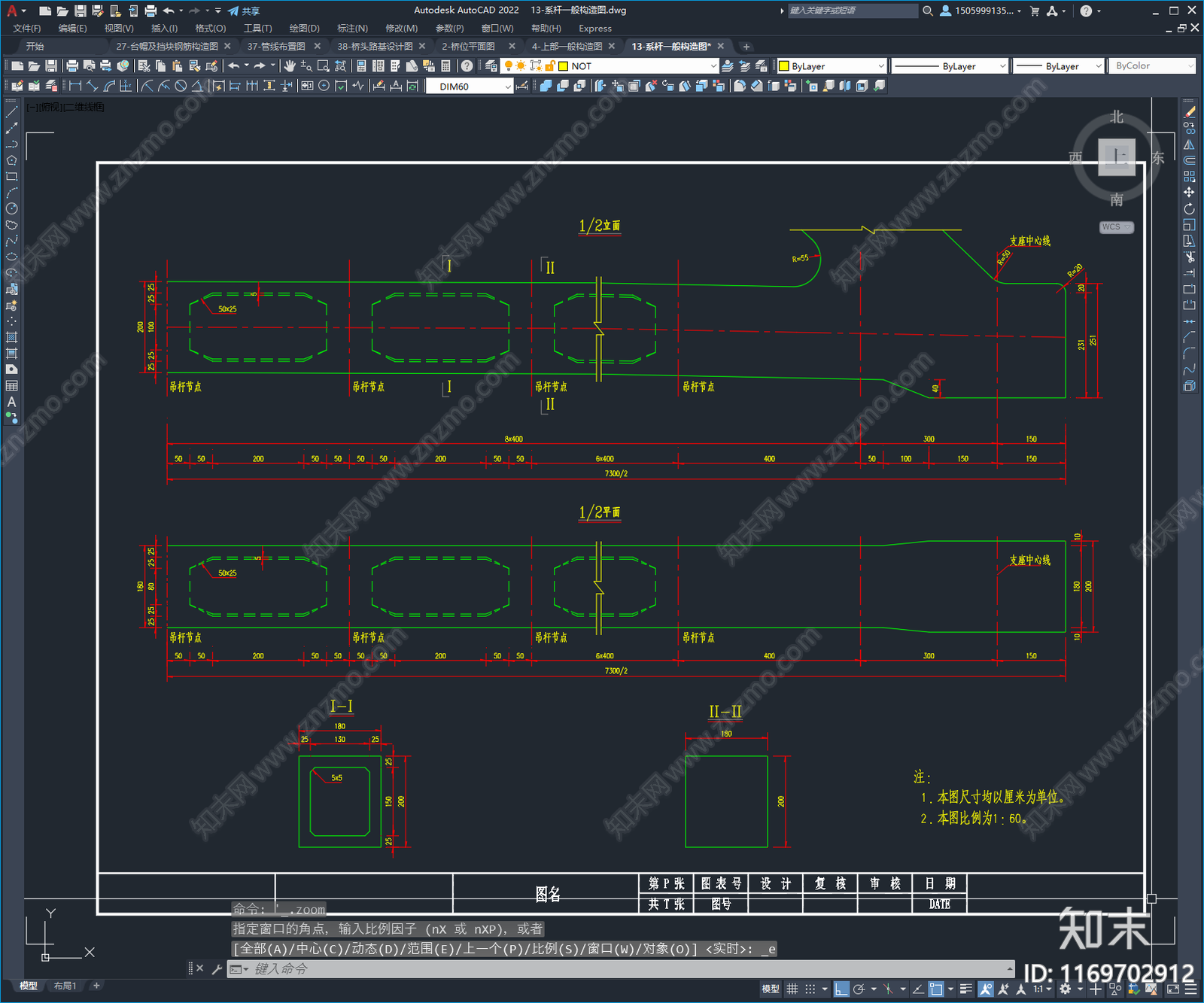This screenshot has height=1003, width=1204.
Task: Toggle snap mode in the status bar
Action: (810, 989)
